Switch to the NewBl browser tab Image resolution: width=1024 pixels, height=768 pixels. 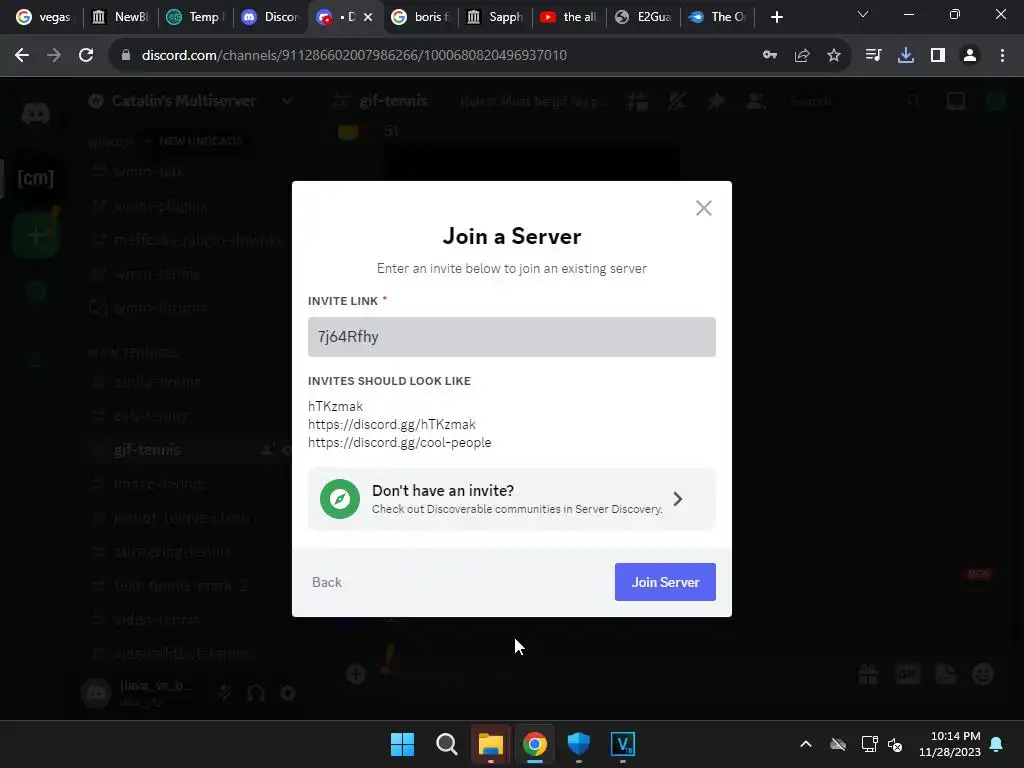coord(120,17)
